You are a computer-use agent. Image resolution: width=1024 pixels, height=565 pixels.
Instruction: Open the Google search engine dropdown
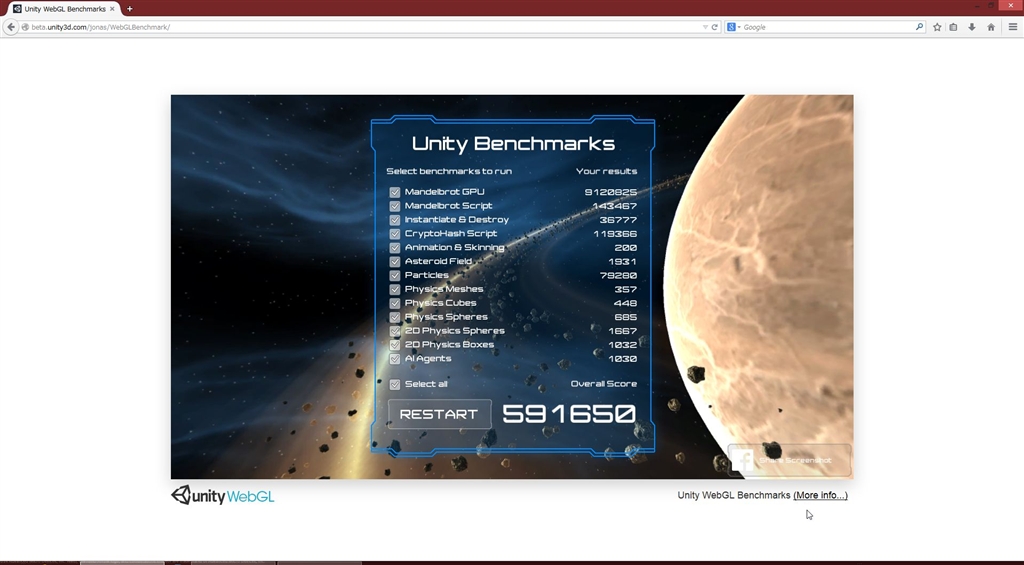click(734, 27)
